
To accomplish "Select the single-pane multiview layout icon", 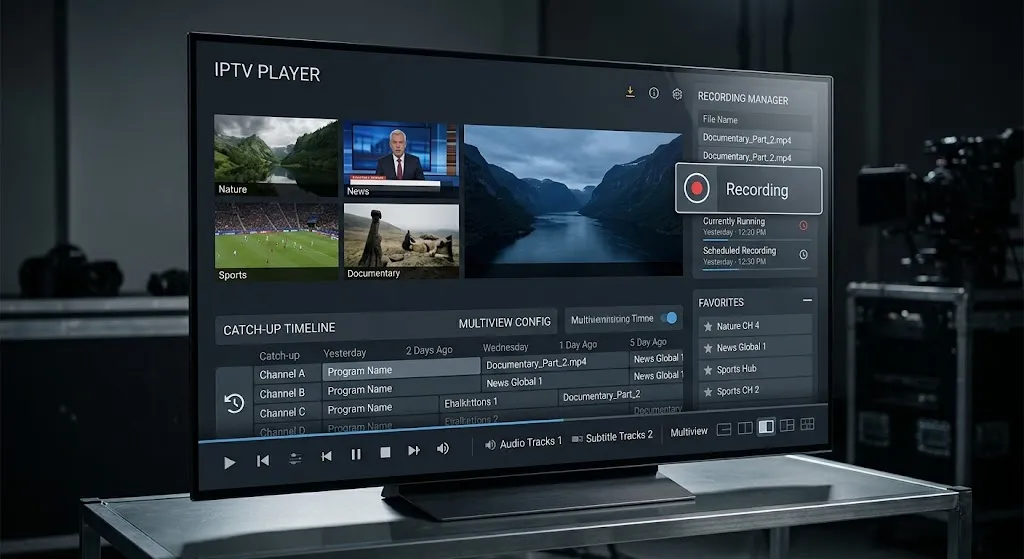I will [724, 430].
